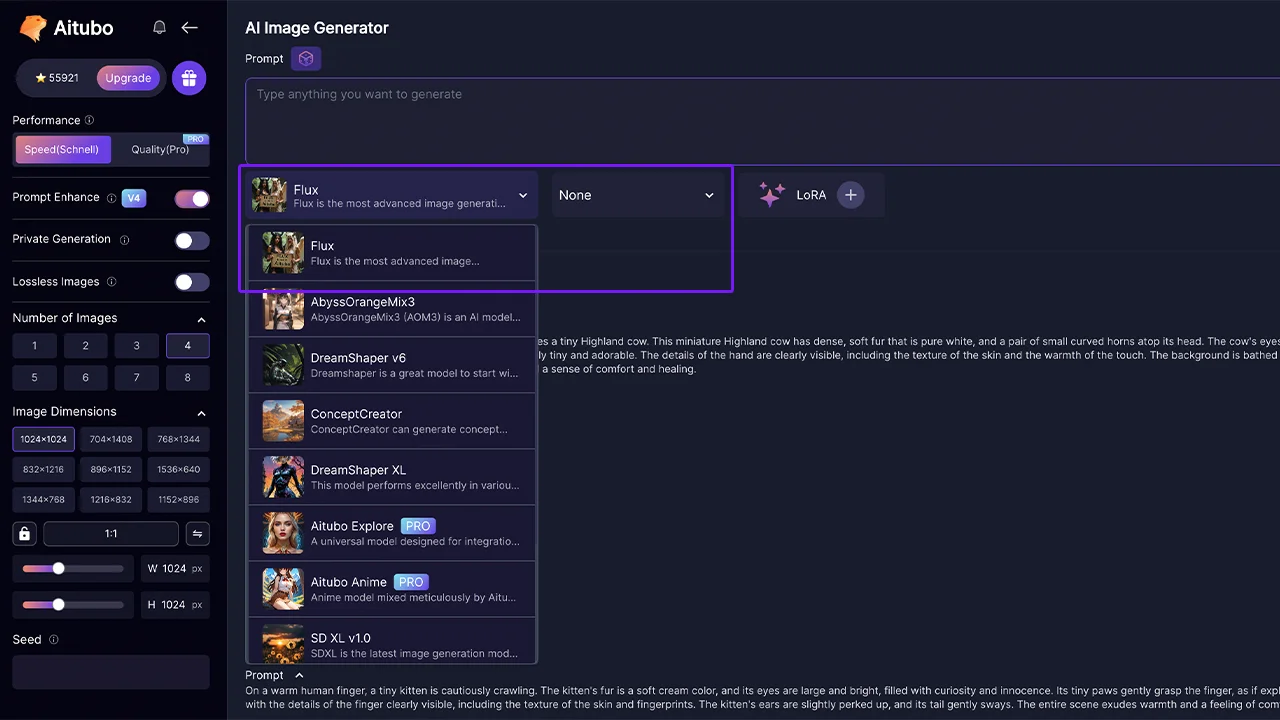The width and height of the screenshot is (1280, 720).
Task: Toggle the aspect ratio lock icon
Action: click(x=25, y=533)
